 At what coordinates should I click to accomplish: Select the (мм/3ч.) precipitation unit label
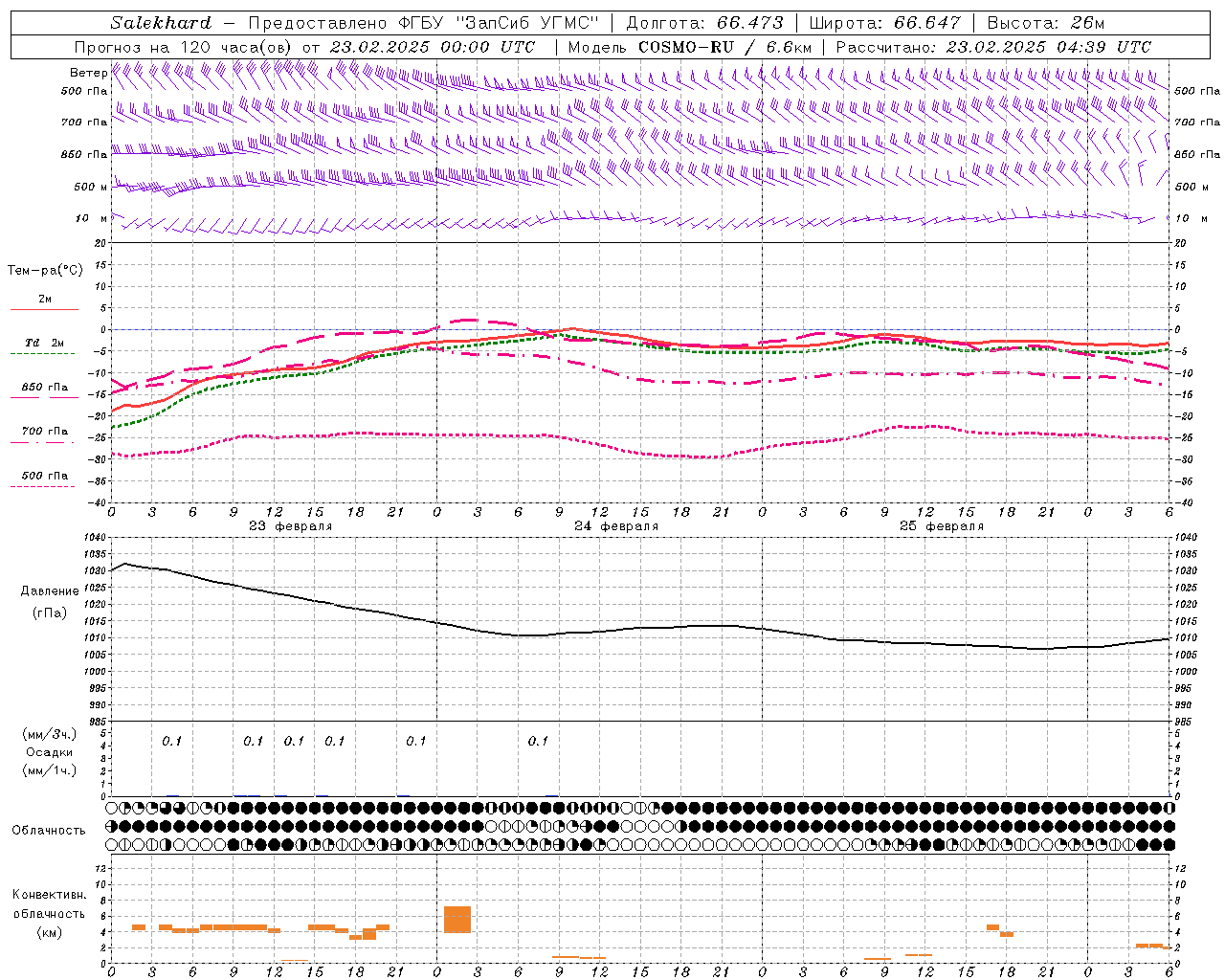[x=50, y=734]
